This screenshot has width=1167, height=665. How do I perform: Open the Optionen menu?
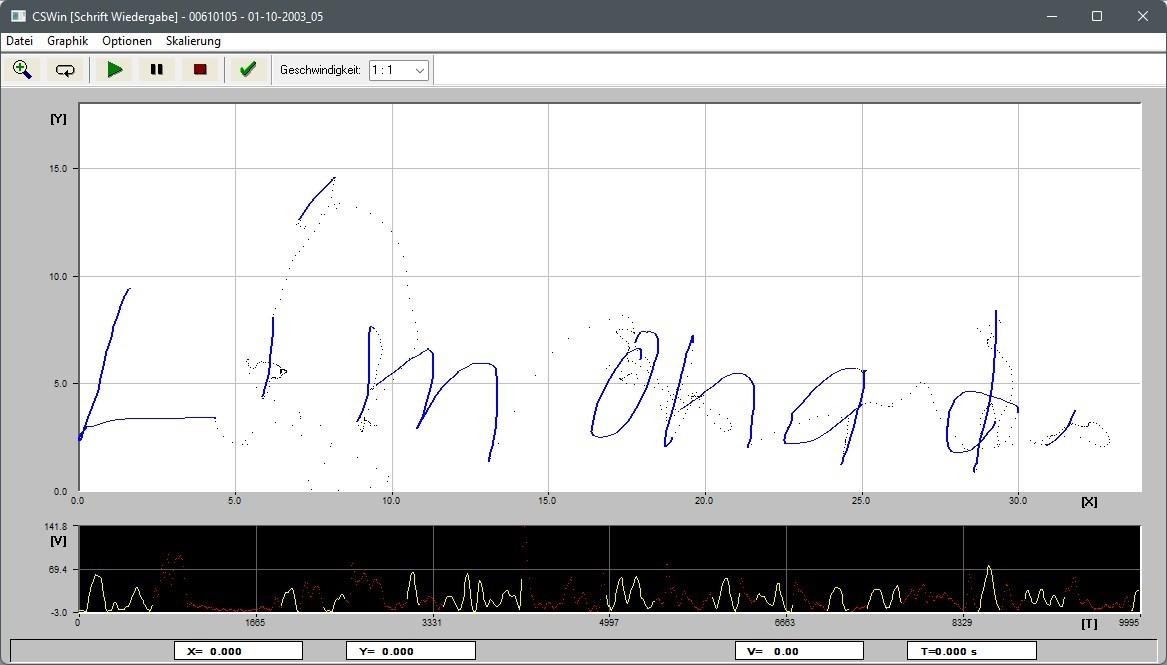(127, 41)
